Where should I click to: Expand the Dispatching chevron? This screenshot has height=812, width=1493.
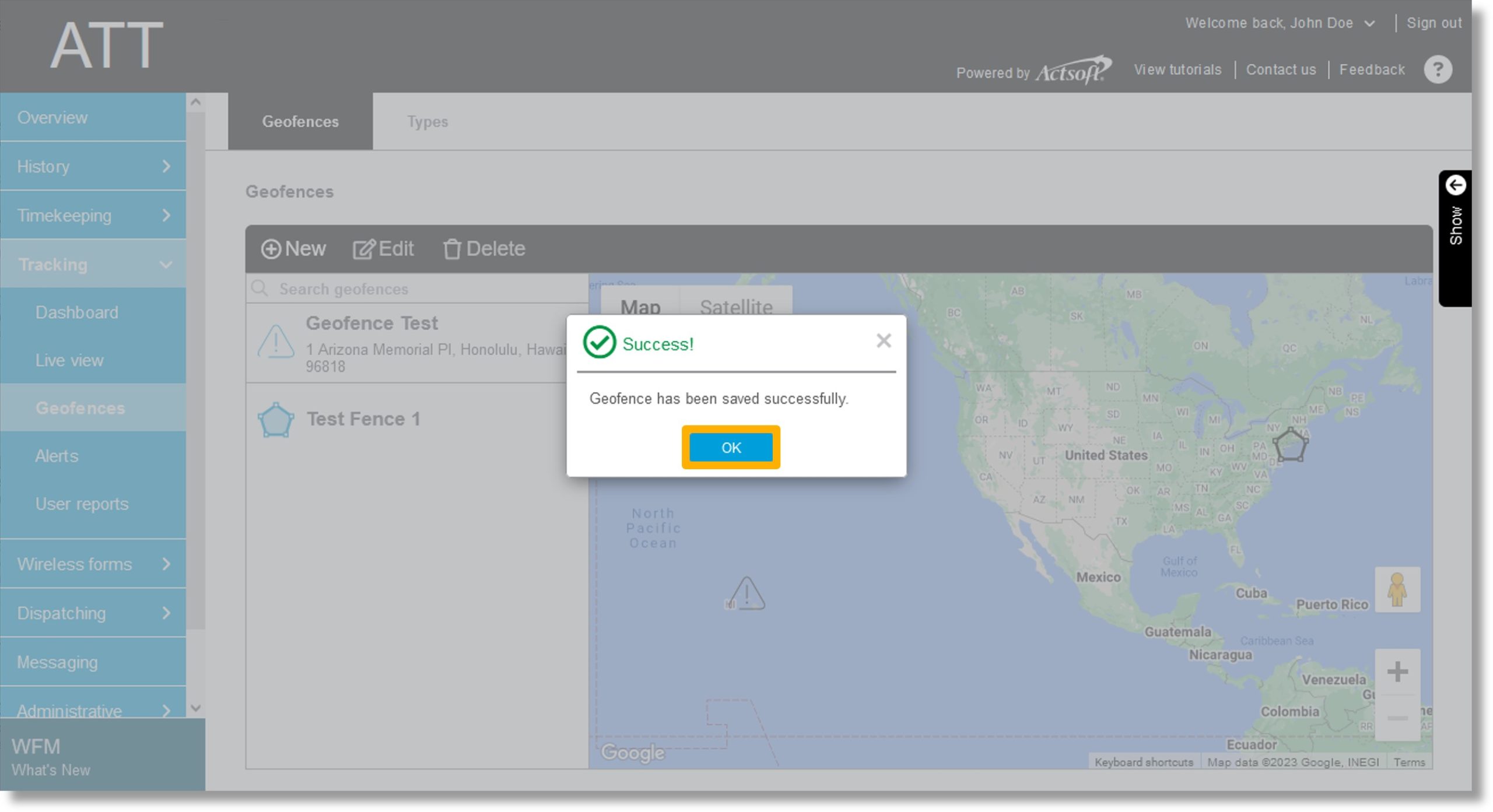pyautogui.click(x=166, y=613)
